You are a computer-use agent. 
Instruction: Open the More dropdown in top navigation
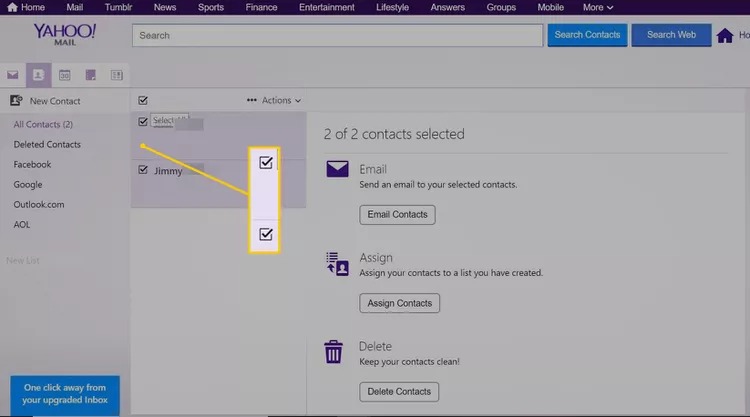tap(598, 7)
